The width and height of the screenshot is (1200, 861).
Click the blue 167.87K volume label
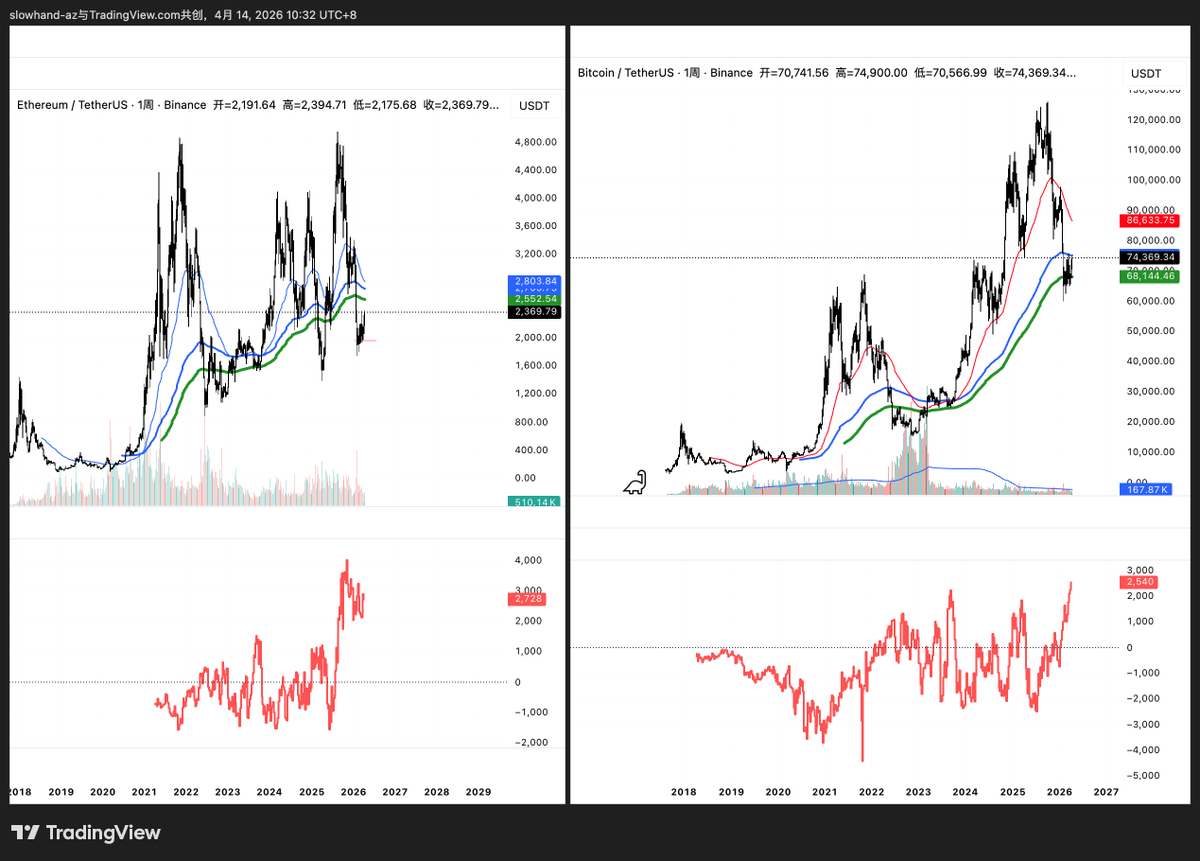(x=1147, y=489)
